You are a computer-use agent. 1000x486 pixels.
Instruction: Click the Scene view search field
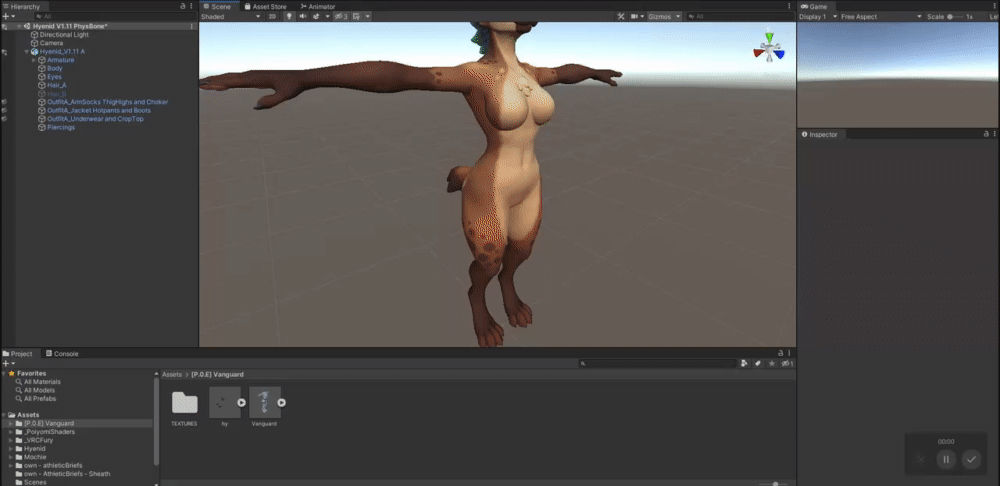[x=739, y=17]
